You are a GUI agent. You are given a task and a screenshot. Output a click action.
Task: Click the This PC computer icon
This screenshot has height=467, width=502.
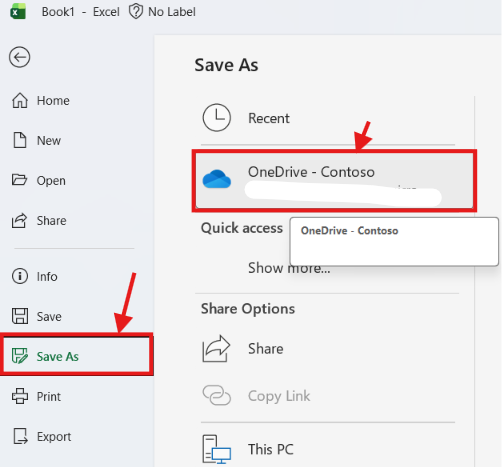coord(217,449)
